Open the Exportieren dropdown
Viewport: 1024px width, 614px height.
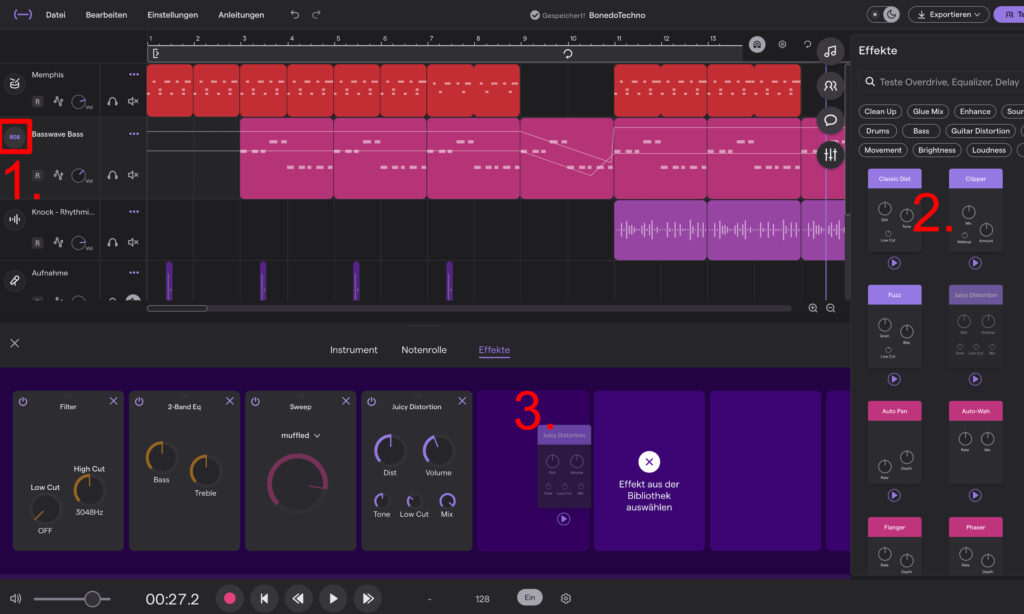click(949, 14)
